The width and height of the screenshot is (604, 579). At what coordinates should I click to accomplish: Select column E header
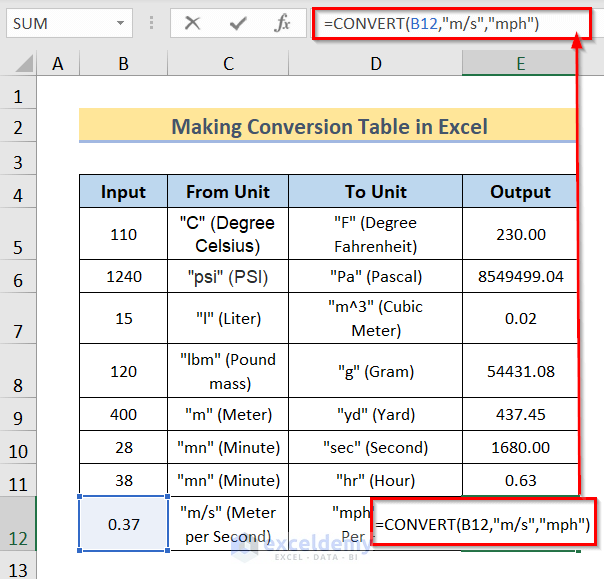pos(520,64)
